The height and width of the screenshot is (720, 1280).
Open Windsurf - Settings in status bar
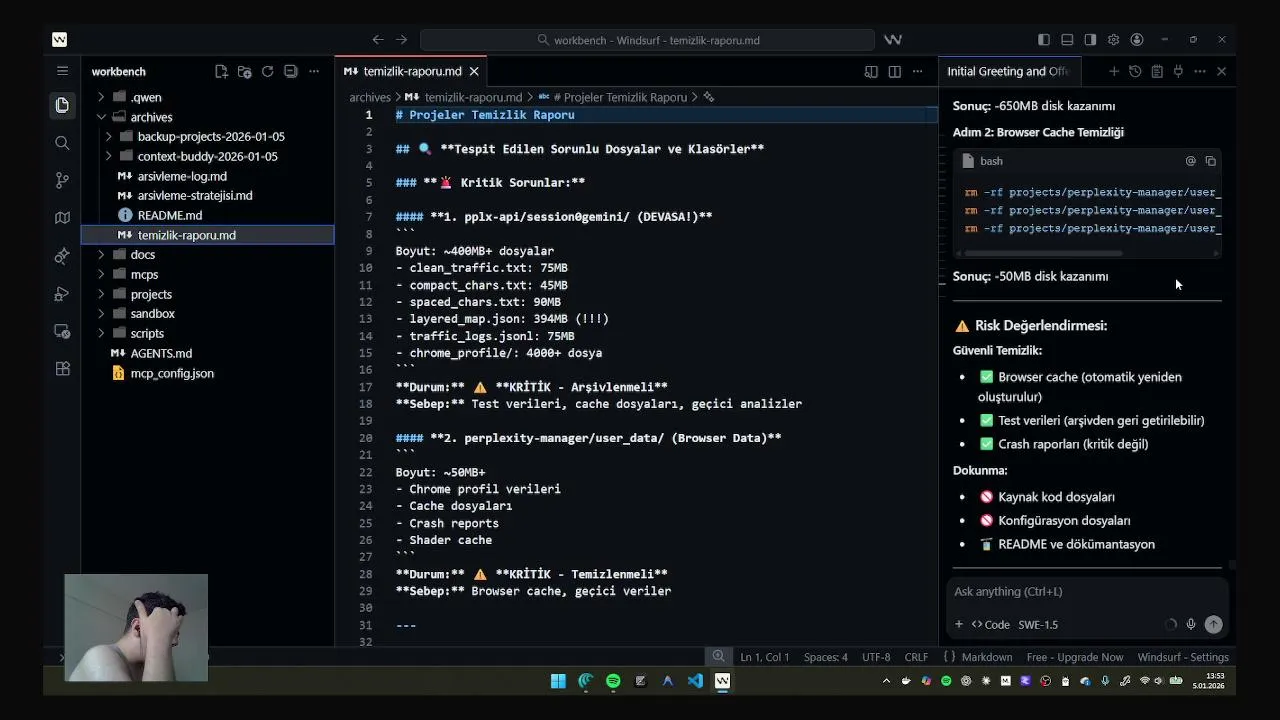[x=1183, y=657]
